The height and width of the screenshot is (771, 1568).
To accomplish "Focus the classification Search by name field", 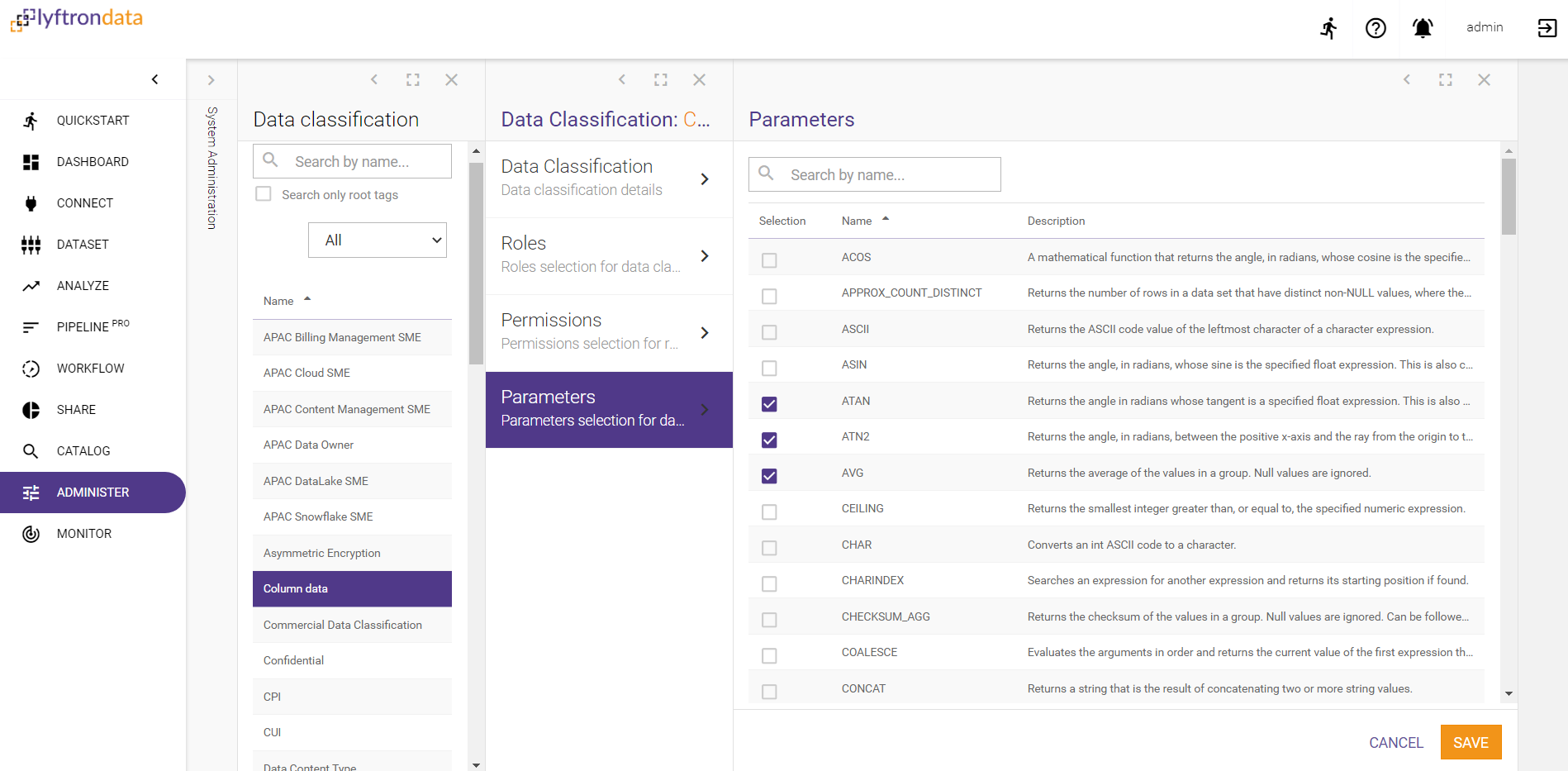I will 352,161.
